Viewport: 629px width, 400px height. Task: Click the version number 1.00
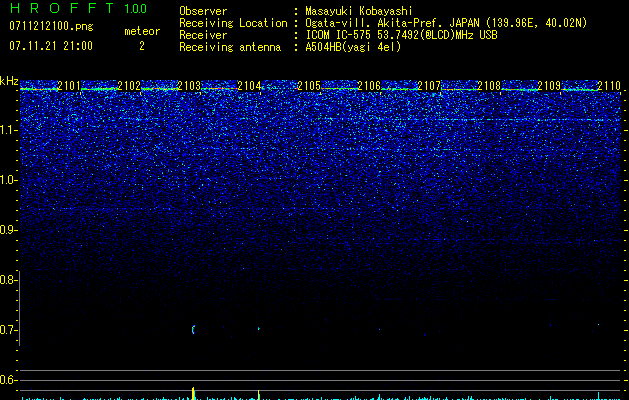click(x=135, y=8)
